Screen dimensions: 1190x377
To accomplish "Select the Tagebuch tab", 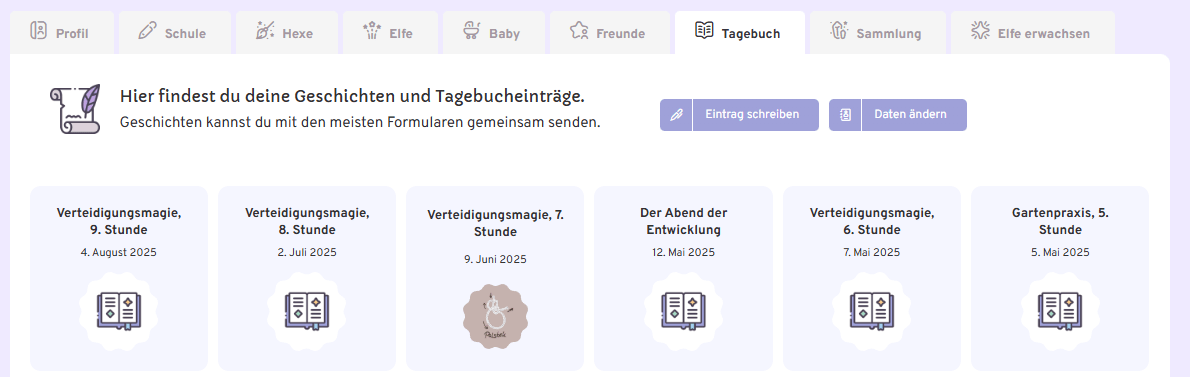I will point(740,33).
